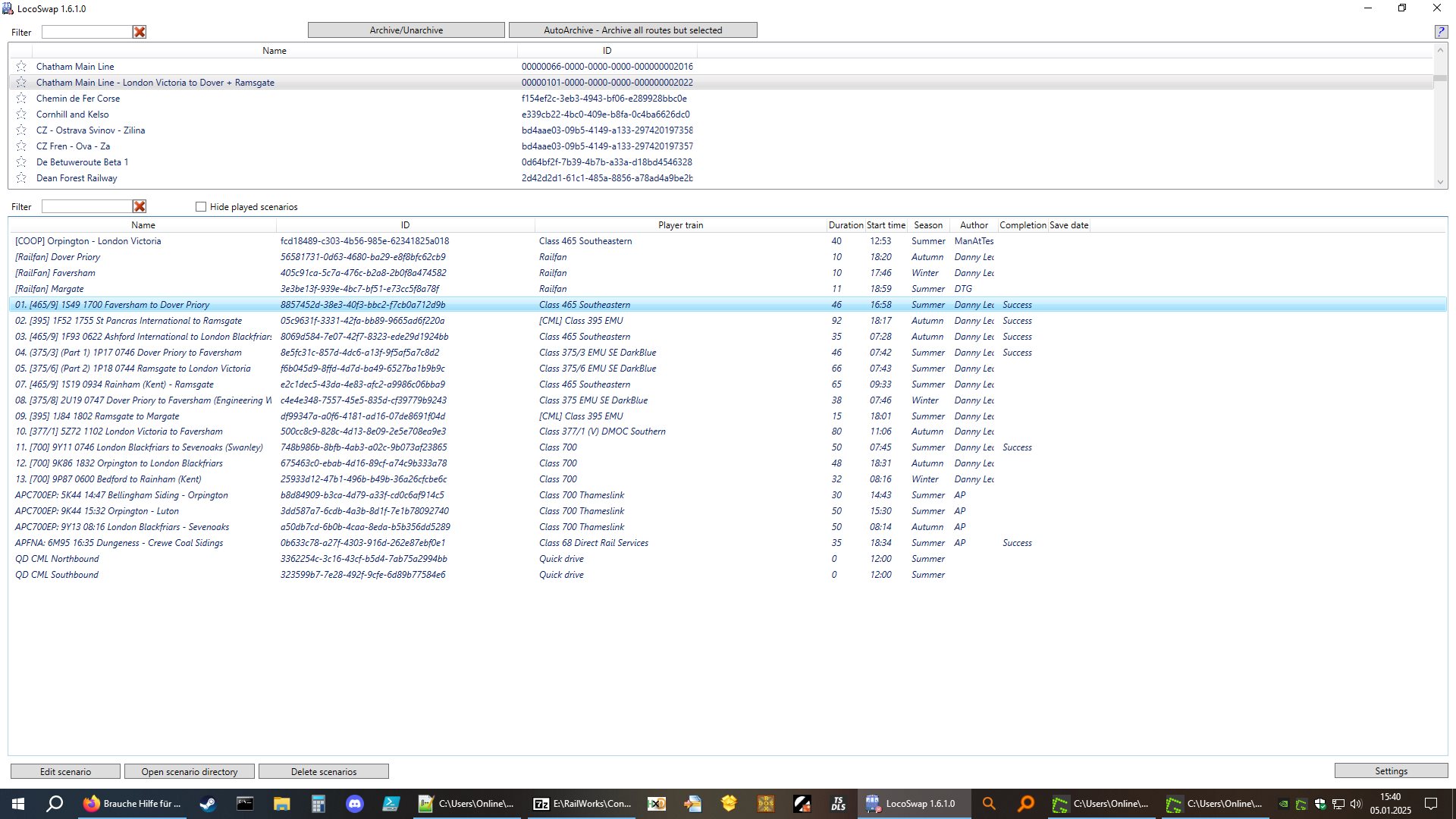Click the Edit scenario button
Image resolution: width=1456 pixels, height=819 pixels.
coord(65,772)
